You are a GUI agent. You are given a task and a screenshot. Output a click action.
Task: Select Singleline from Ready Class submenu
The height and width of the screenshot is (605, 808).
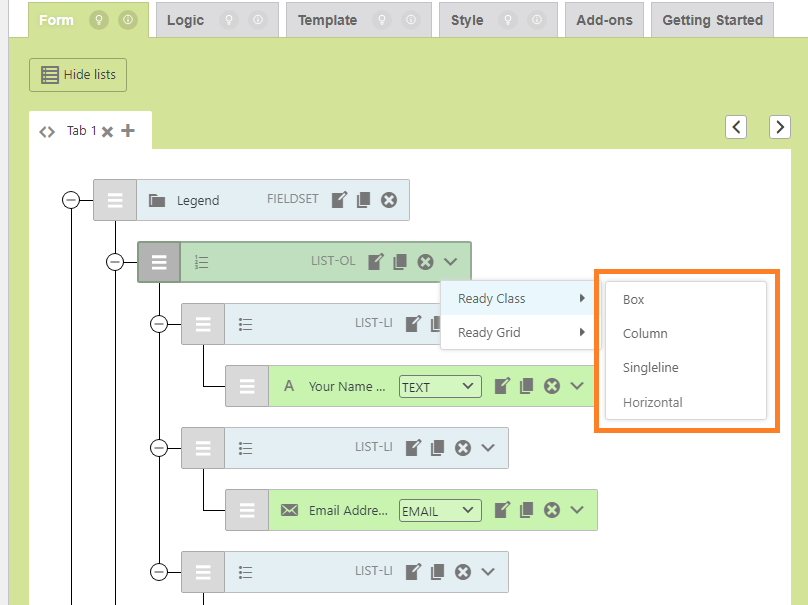(x=650, y=368)
